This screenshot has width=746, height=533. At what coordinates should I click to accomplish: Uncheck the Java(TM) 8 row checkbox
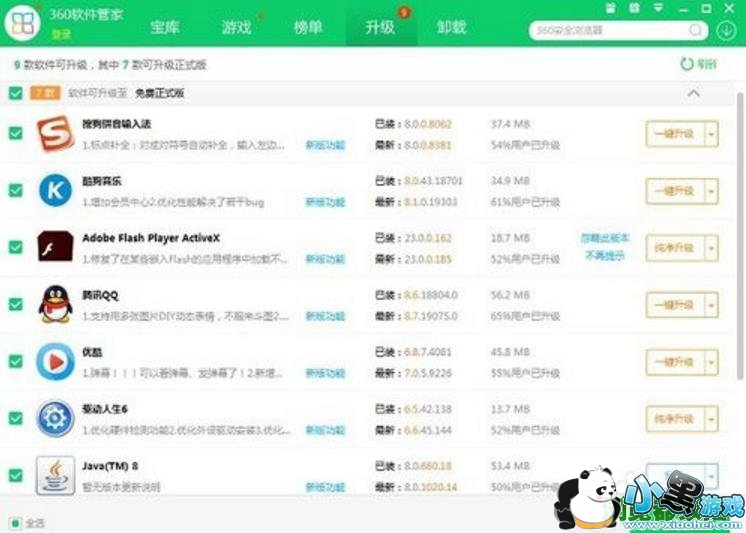point(16,475)
